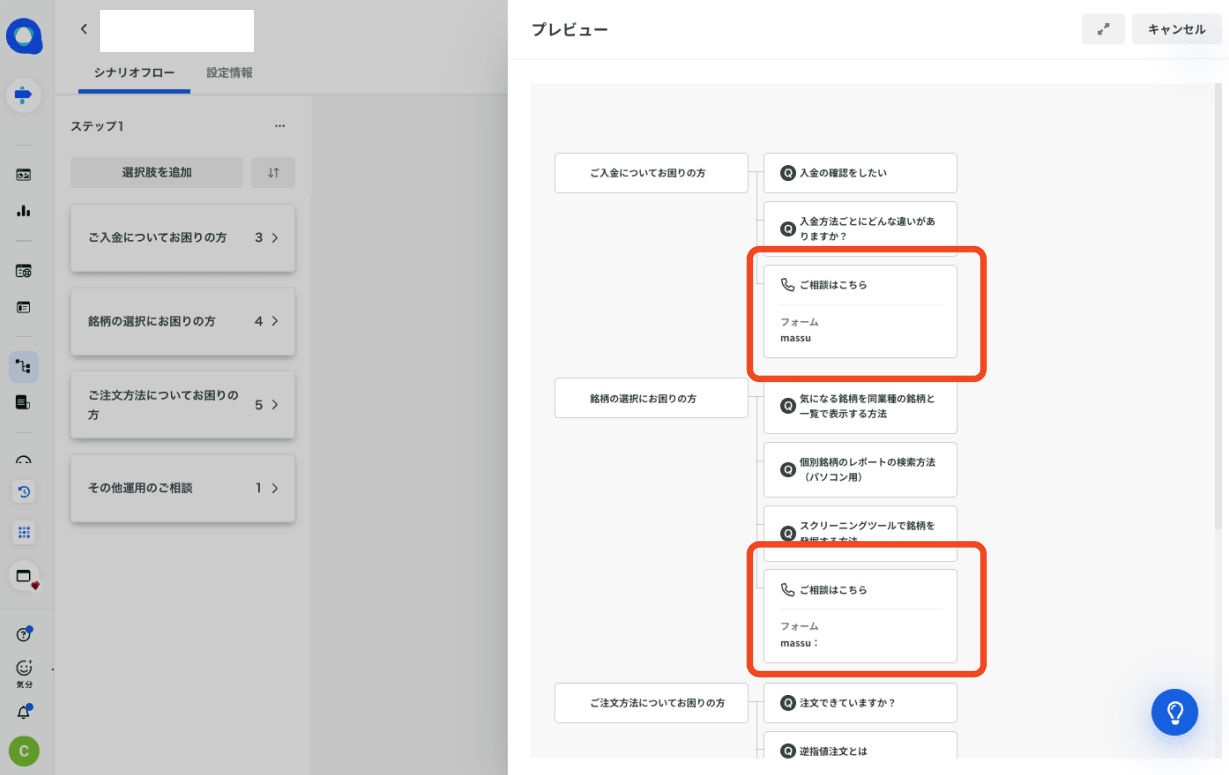
Task: Open the scenario flow tree sidebar icon
Action: (24, 367)
